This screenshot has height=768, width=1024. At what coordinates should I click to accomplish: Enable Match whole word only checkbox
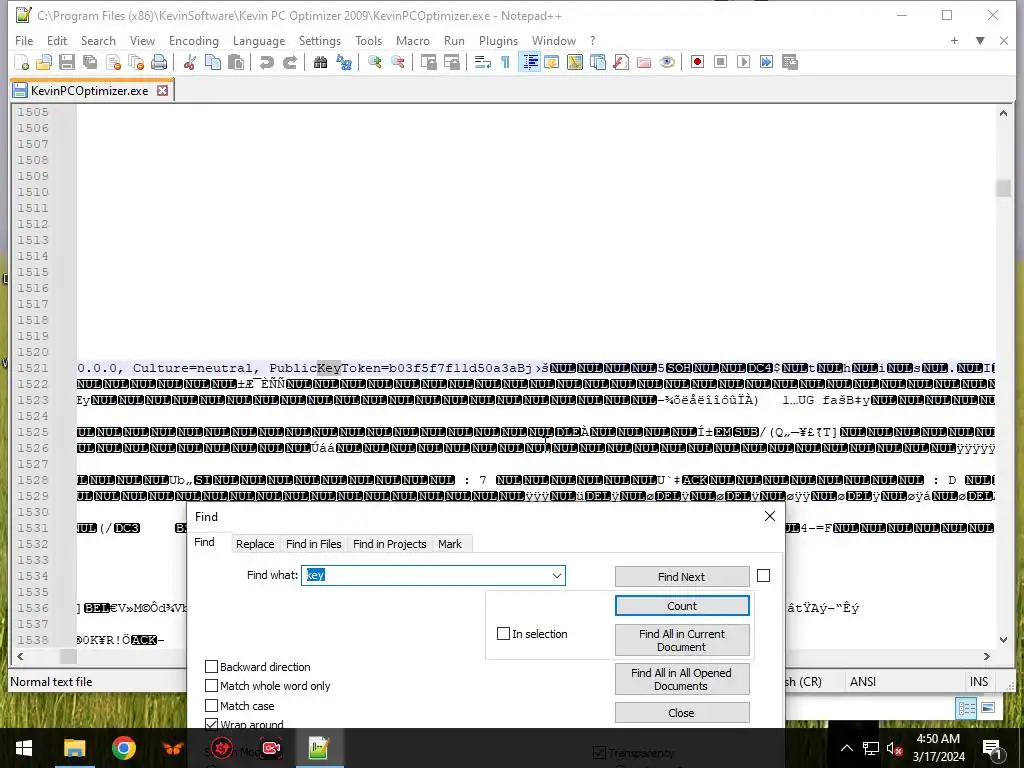click(x=211, y=686)
